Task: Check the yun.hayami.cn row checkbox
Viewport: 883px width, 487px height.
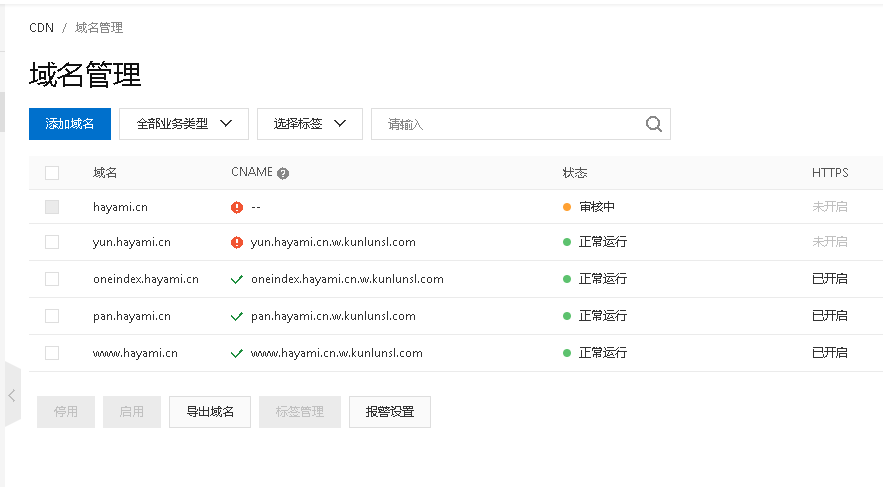Action: [52, 242]
